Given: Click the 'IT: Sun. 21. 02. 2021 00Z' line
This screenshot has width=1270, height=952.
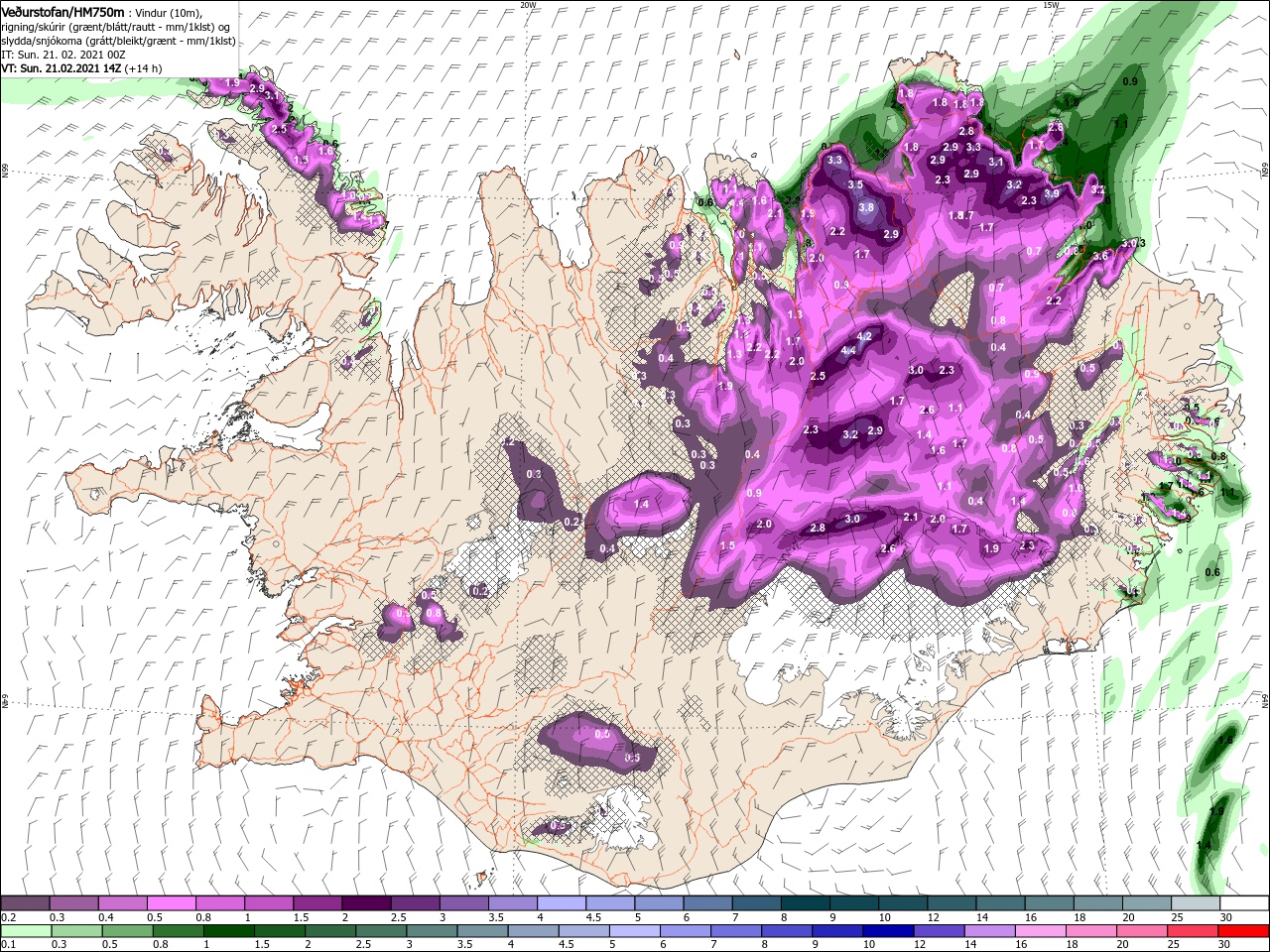Looking at the screenshot, I should coord(63,55).
